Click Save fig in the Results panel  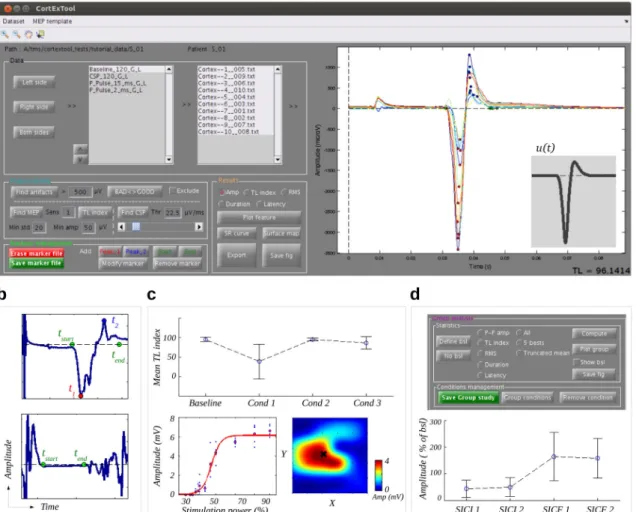click(x=281, y=255)
